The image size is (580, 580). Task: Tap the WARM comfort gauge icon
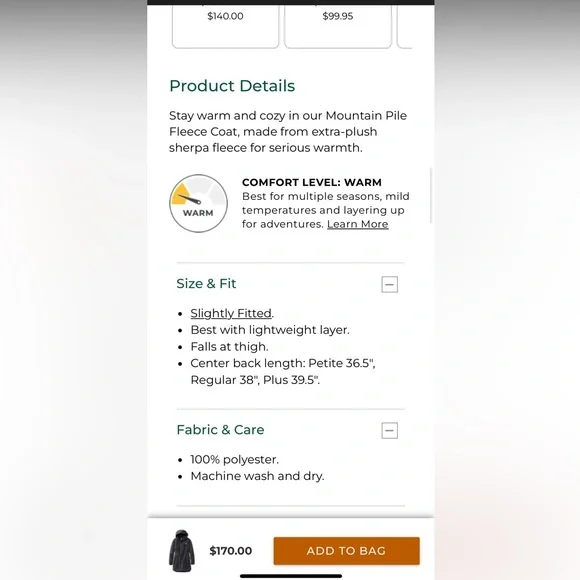[198, 203]
